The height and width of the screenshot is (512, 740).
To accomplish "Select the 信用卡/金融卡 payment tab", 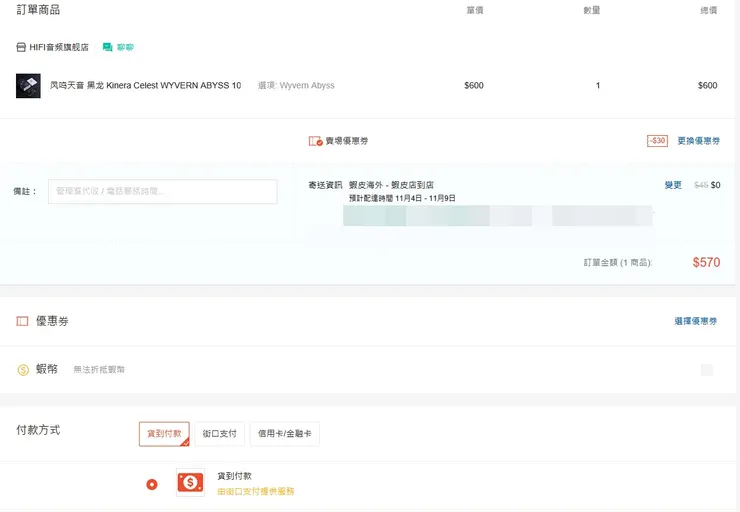I will (x=285, y=434).
